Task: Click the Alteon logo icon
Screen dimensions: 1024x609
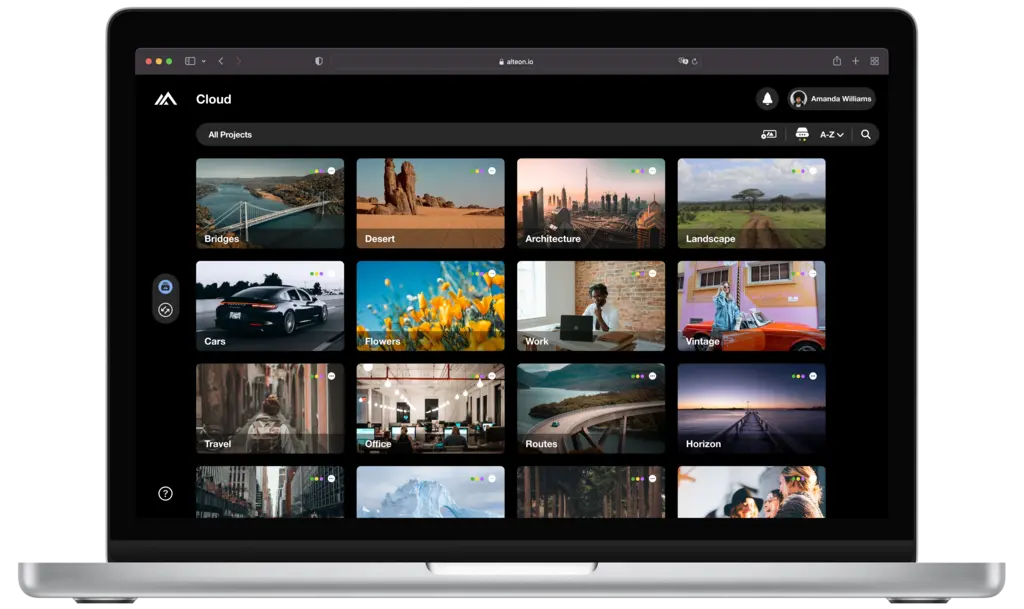Action: pos(165,99)
